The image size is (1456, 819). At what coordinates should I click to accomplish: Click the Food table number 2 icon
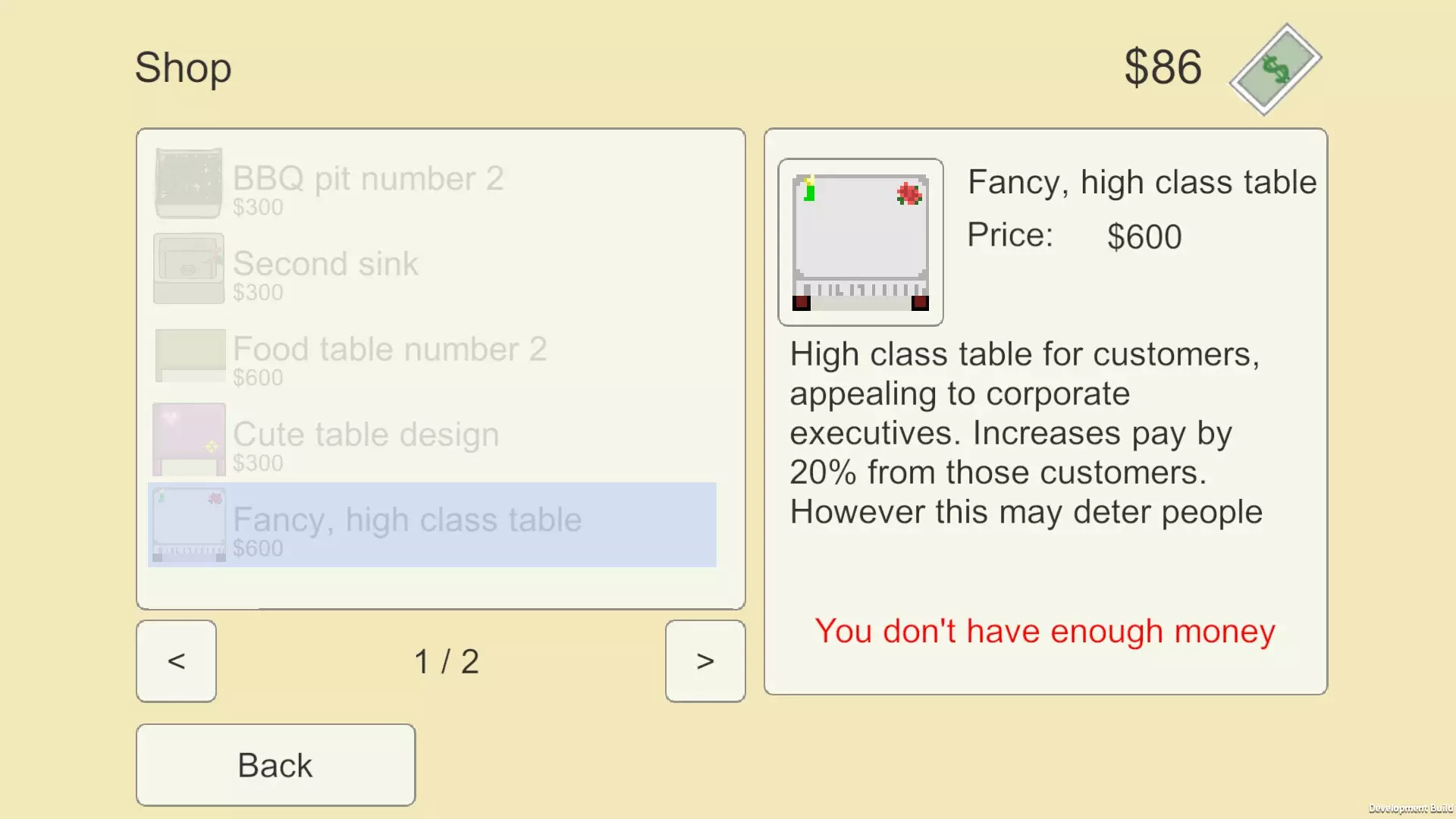tap(190, 355)
